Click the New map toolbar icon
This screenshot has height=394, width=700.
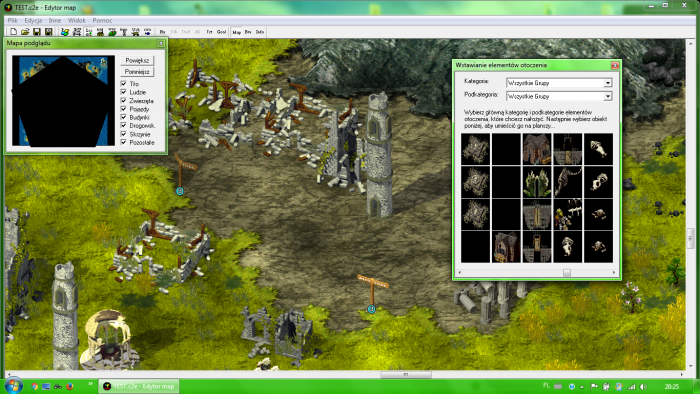(x=13, y=32)
